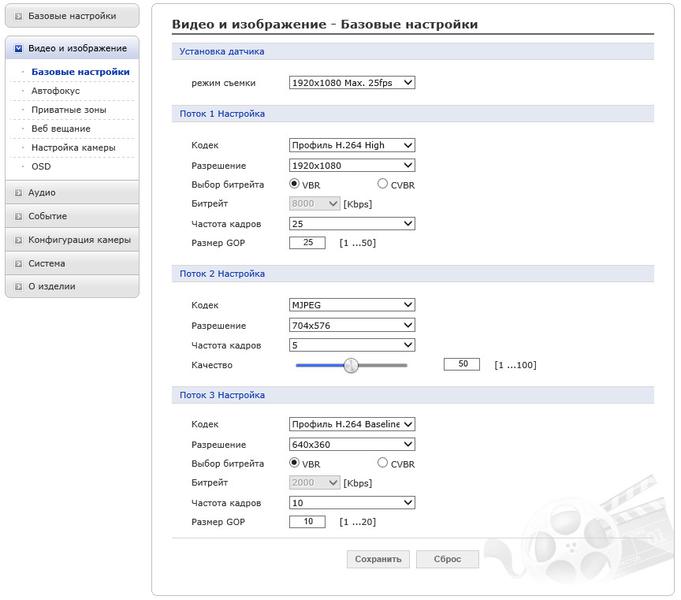Image resolution: width=681 pixels, height=600 pixels.
Task: Click the [1 ...20] GOP range text
Action: 357,522
